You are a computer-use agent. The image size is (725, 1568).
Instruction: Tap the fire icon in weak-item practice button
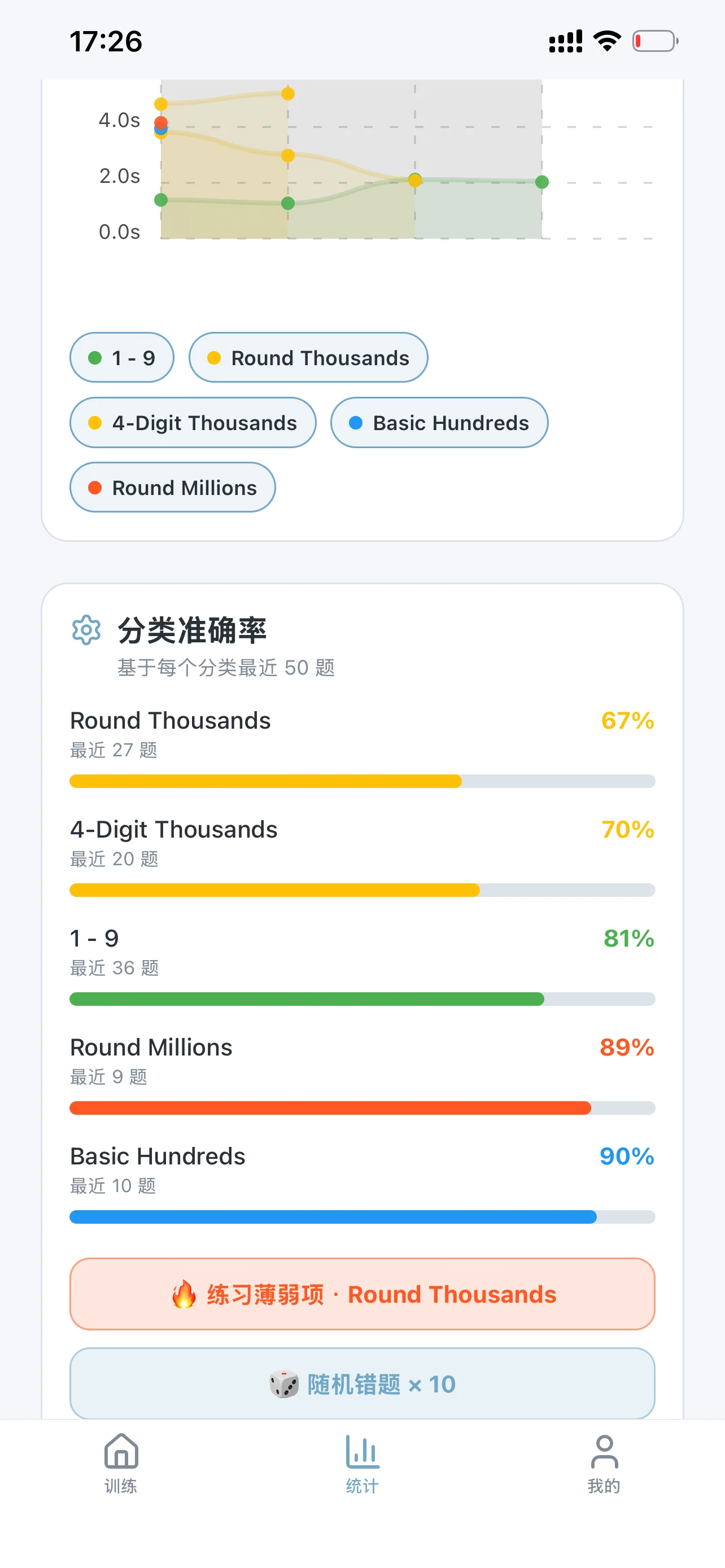184,1294
